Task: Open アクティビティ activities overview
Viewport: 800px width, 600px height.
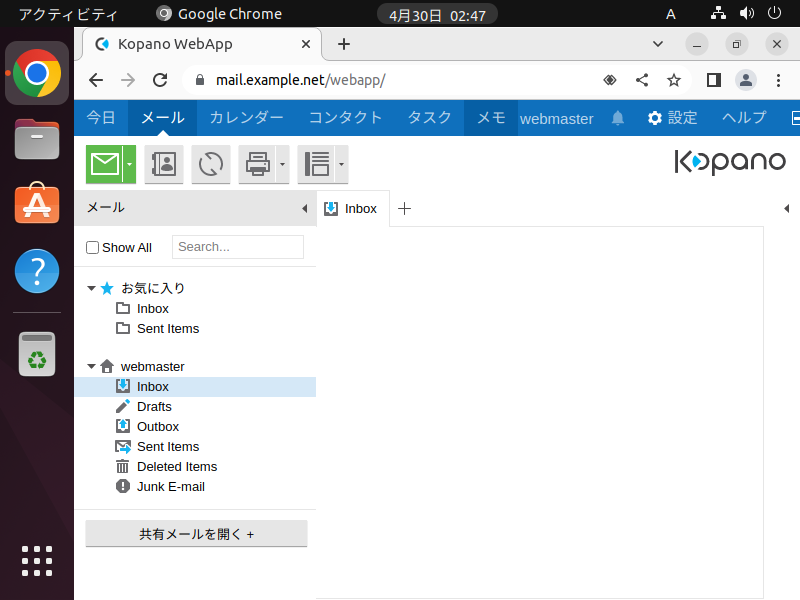Action: click(x=68, y=14)
